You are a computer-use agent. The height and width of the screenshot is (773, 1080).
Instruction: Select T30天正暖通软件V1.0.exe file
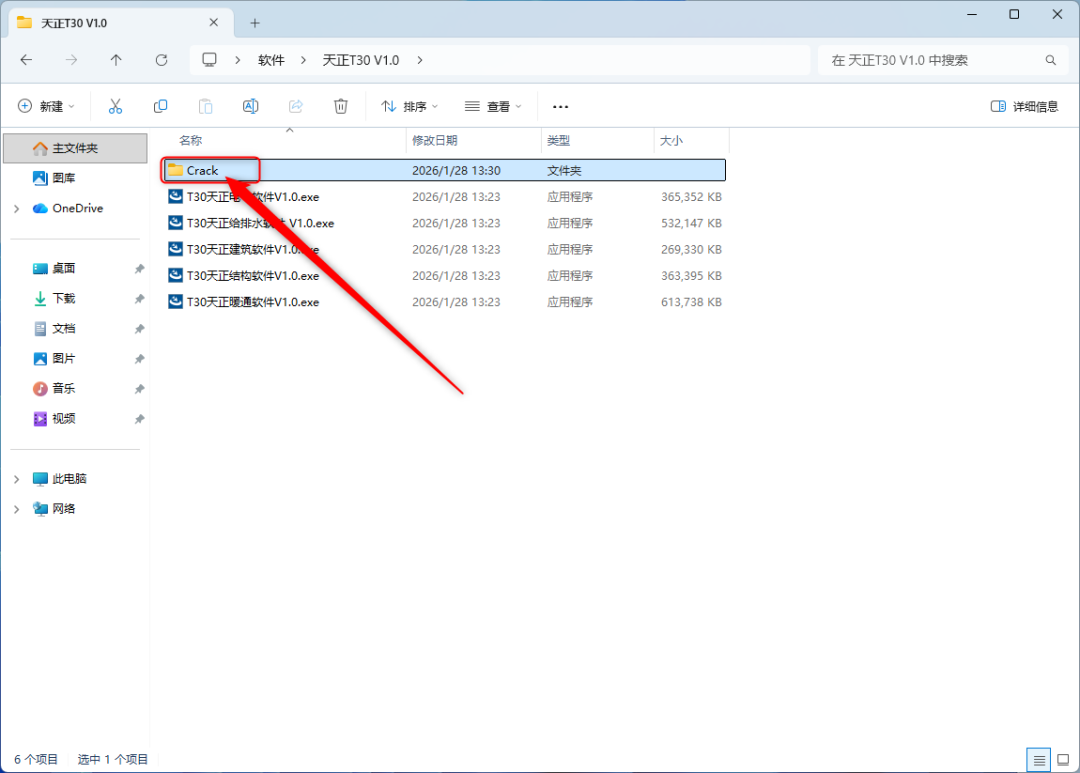coord(445,302)
